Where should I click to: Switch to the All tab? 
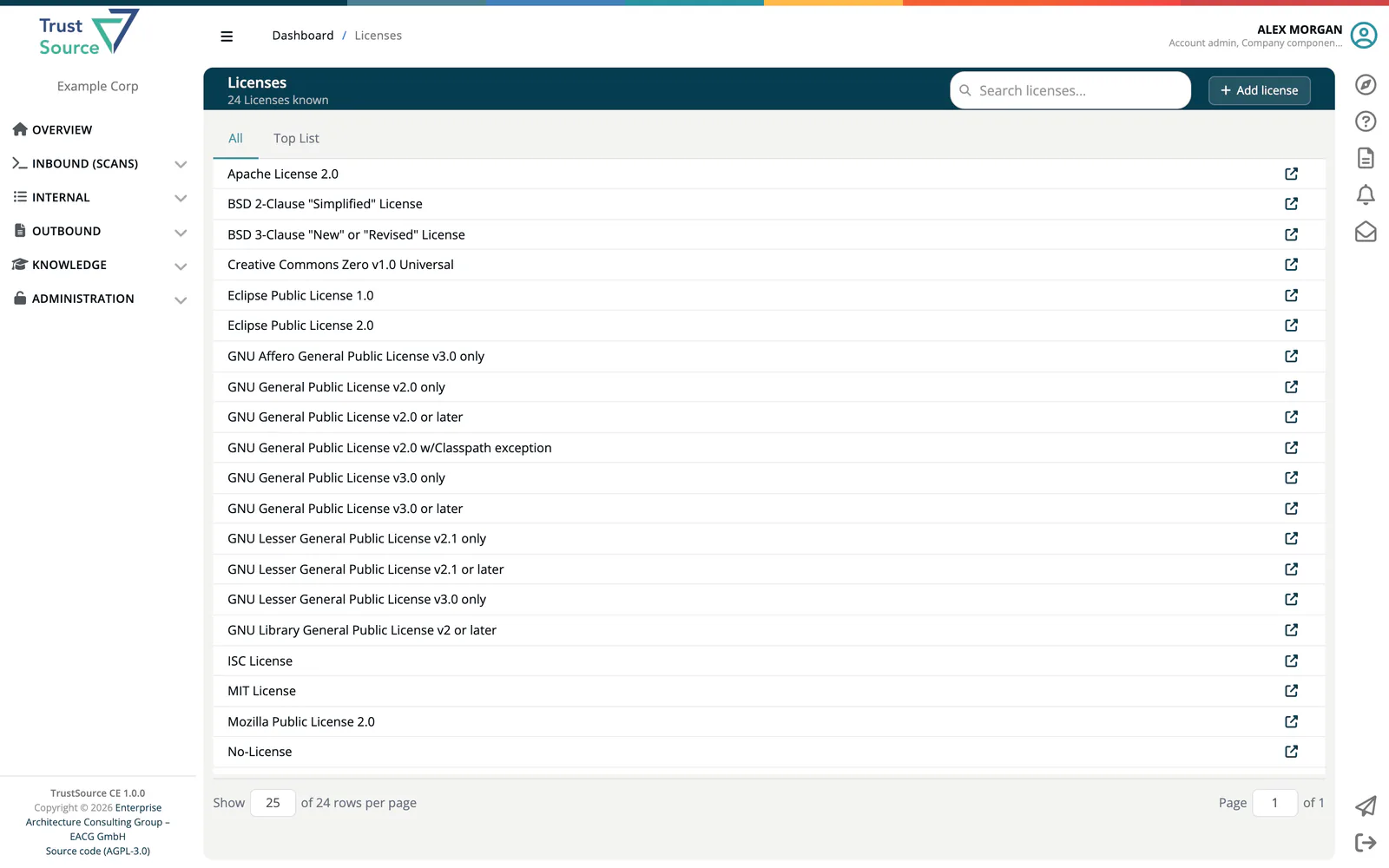coord(235,139)
